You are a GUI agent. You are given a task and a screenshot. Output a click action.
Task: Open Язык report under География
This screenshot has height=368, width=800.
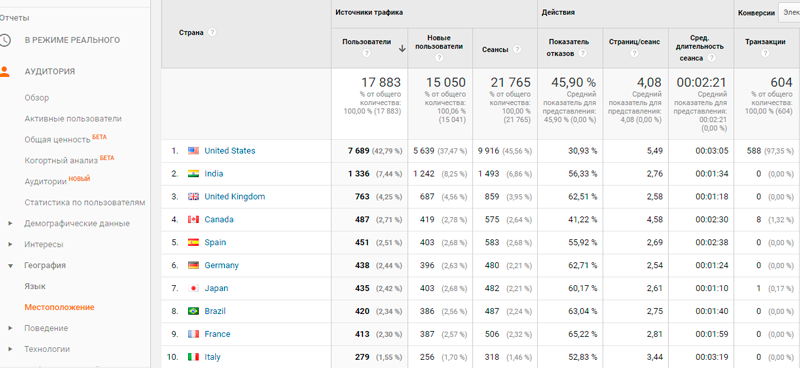(35, 286)
